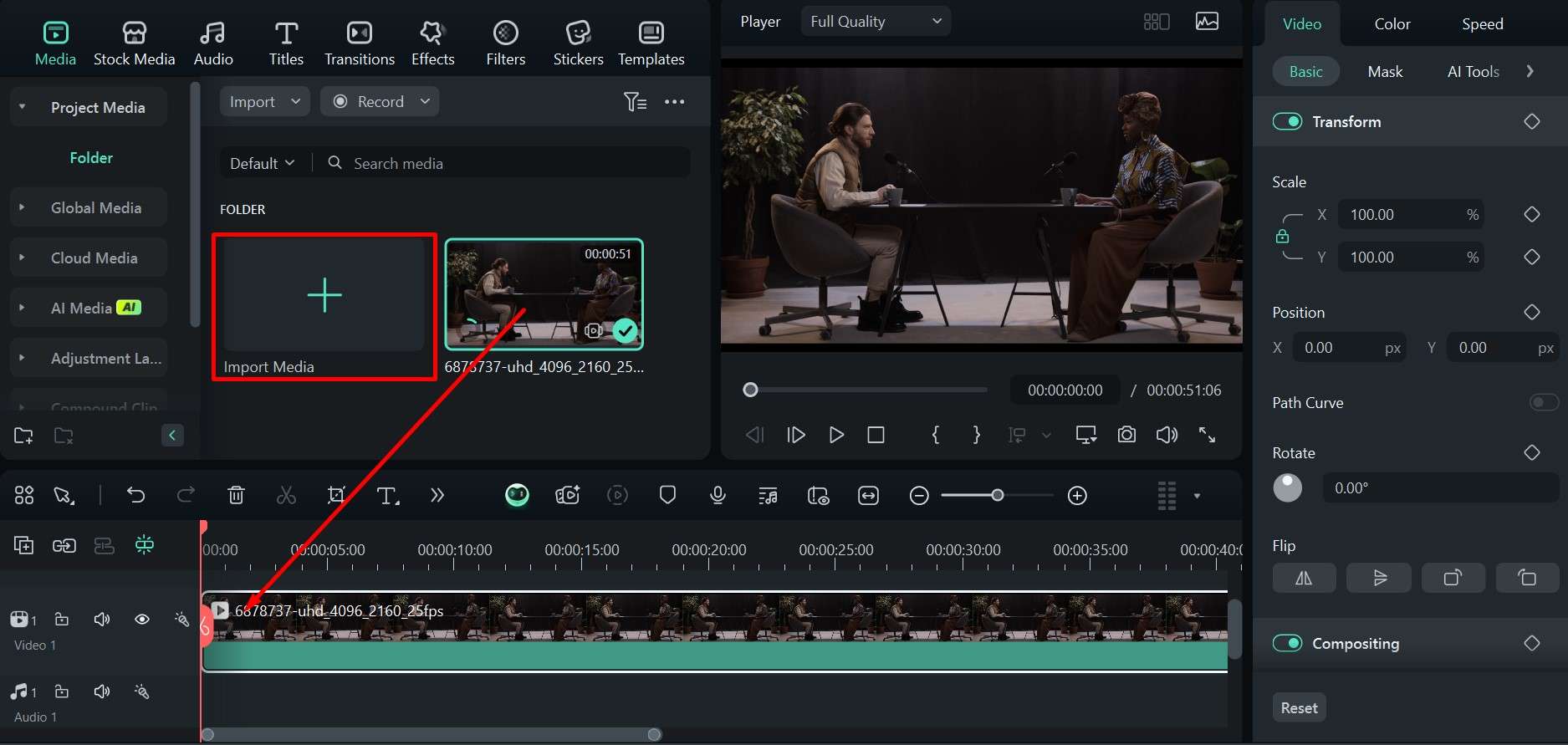Set the mark-out point bracket
The image size is (1568, 745).
976,435
